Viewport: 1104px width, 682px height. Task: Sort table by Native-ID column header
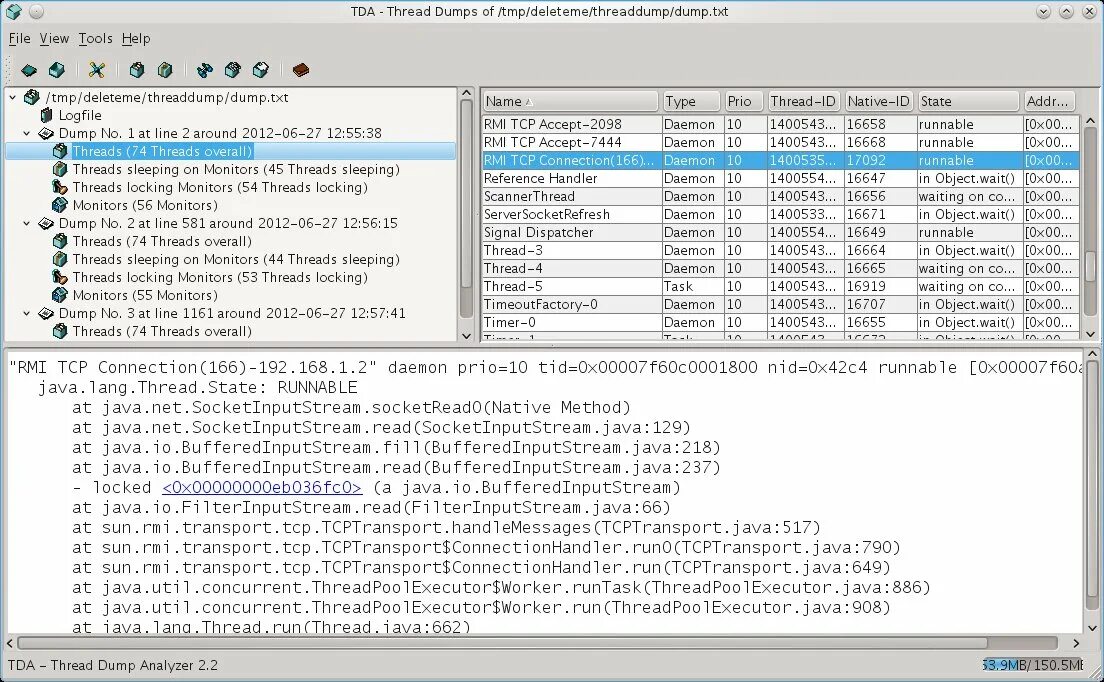879,101
